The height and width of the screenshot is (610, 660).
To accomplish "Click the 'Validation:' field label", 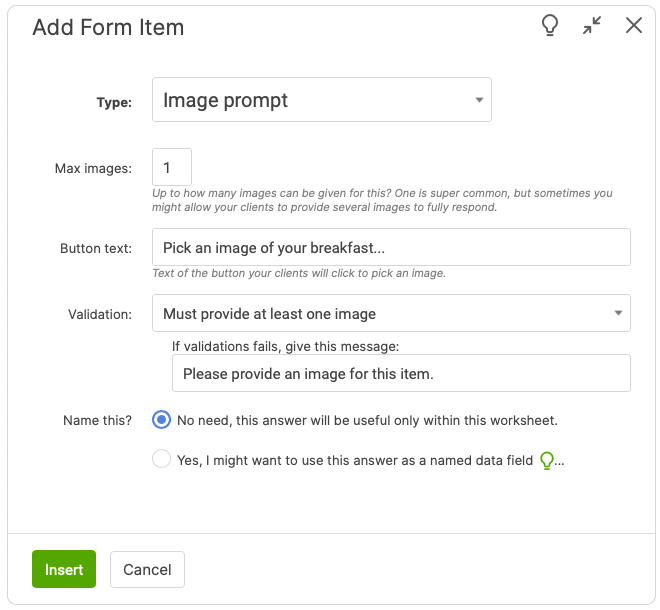I will click(98, 314).
